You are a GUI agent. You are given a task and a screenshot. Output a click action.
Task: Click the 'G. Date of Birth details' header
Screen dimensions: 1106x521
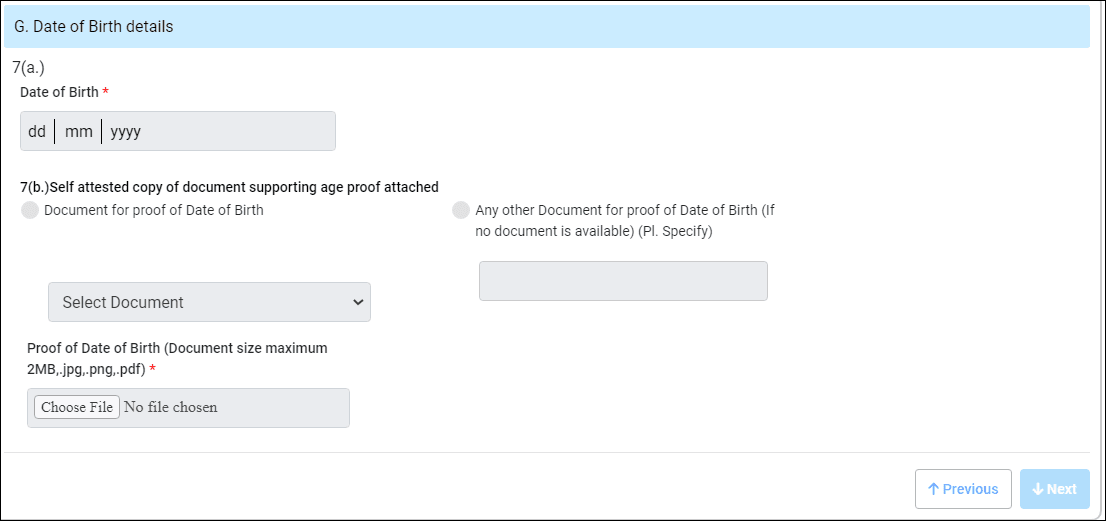pyautogui.click(x=103, y=27)
